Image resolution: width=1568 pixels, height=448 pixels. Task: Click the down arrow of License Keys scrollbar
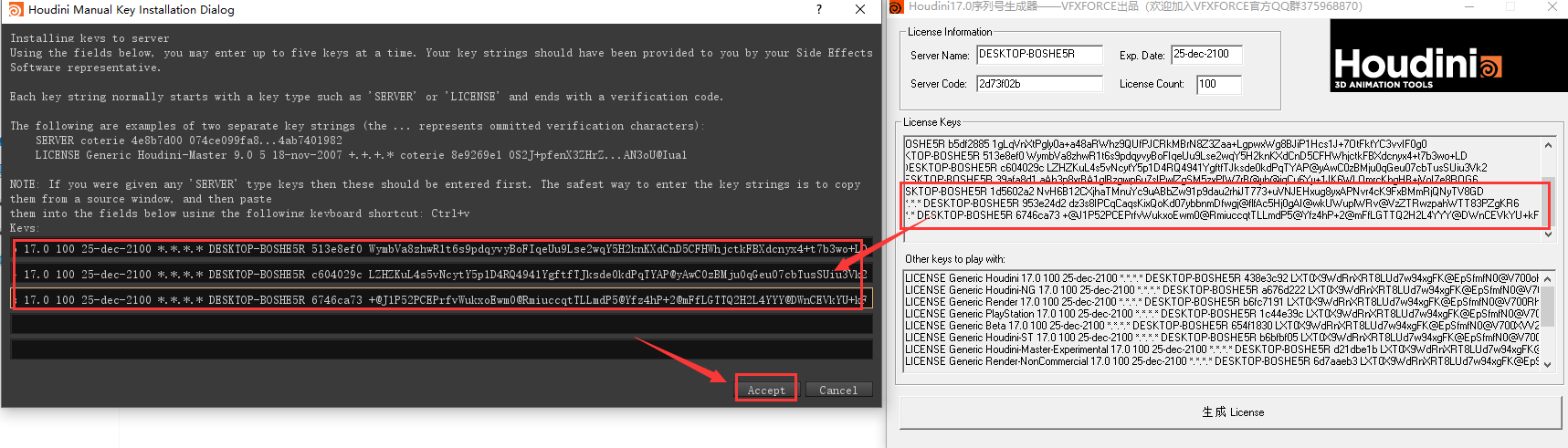click(1548, 234)
